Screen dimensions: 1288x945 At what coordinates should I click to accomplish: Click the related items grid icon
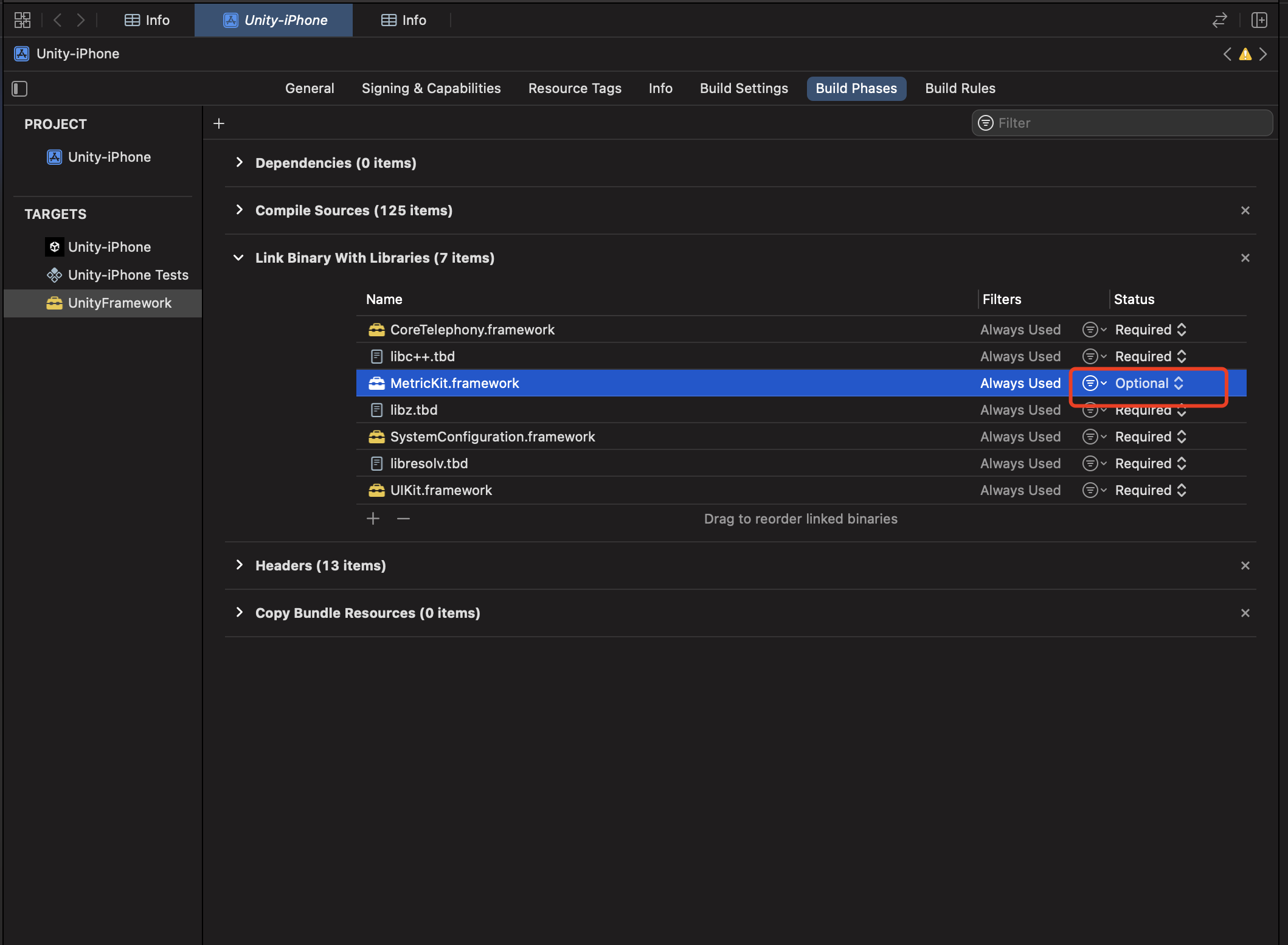point(23,20)
